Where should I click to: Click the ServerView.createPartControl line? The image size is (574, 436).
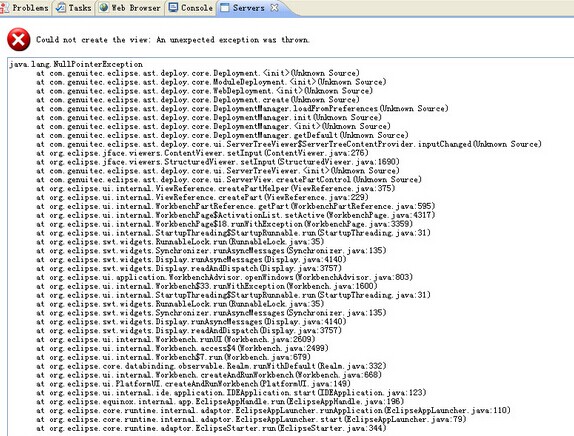[x=229, y=179]
